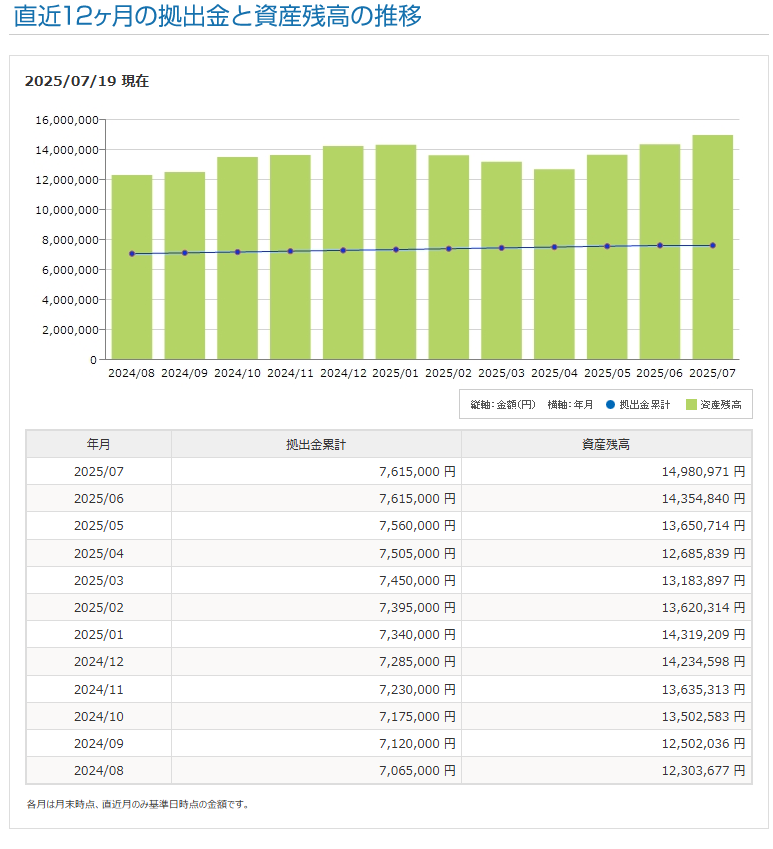This screenshot has width=773, height=849.
Task: Click the 2025/06 bar in the chart
Action: 660,252
